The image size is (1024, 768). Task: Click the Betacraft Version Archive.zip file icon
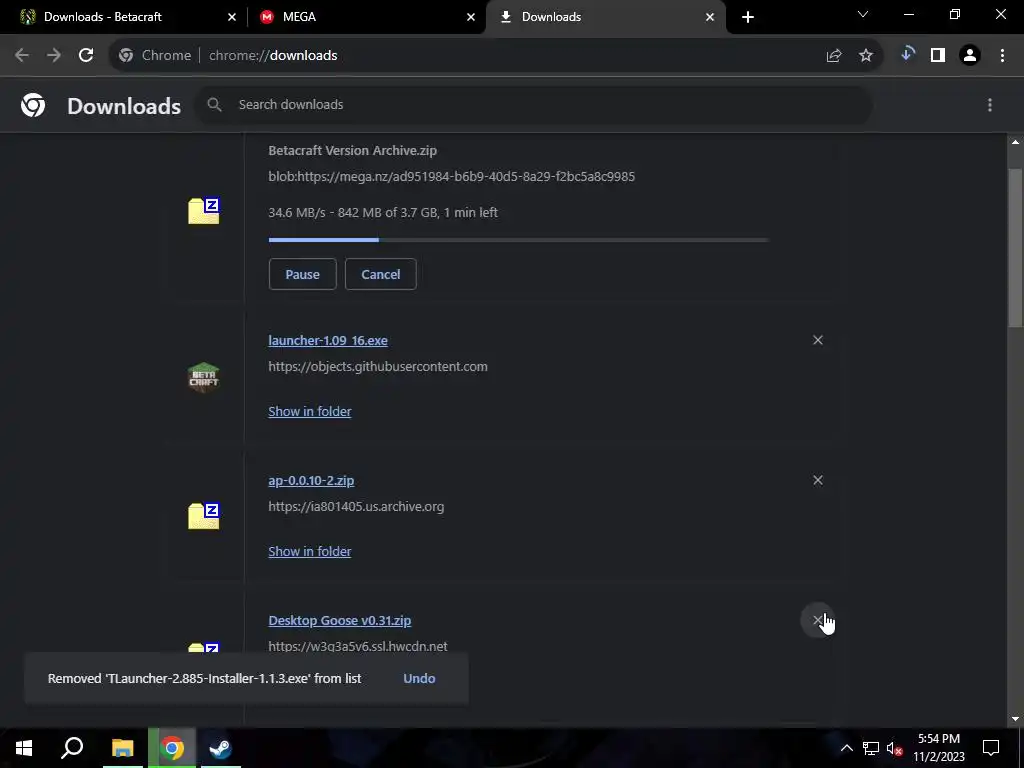204,210
